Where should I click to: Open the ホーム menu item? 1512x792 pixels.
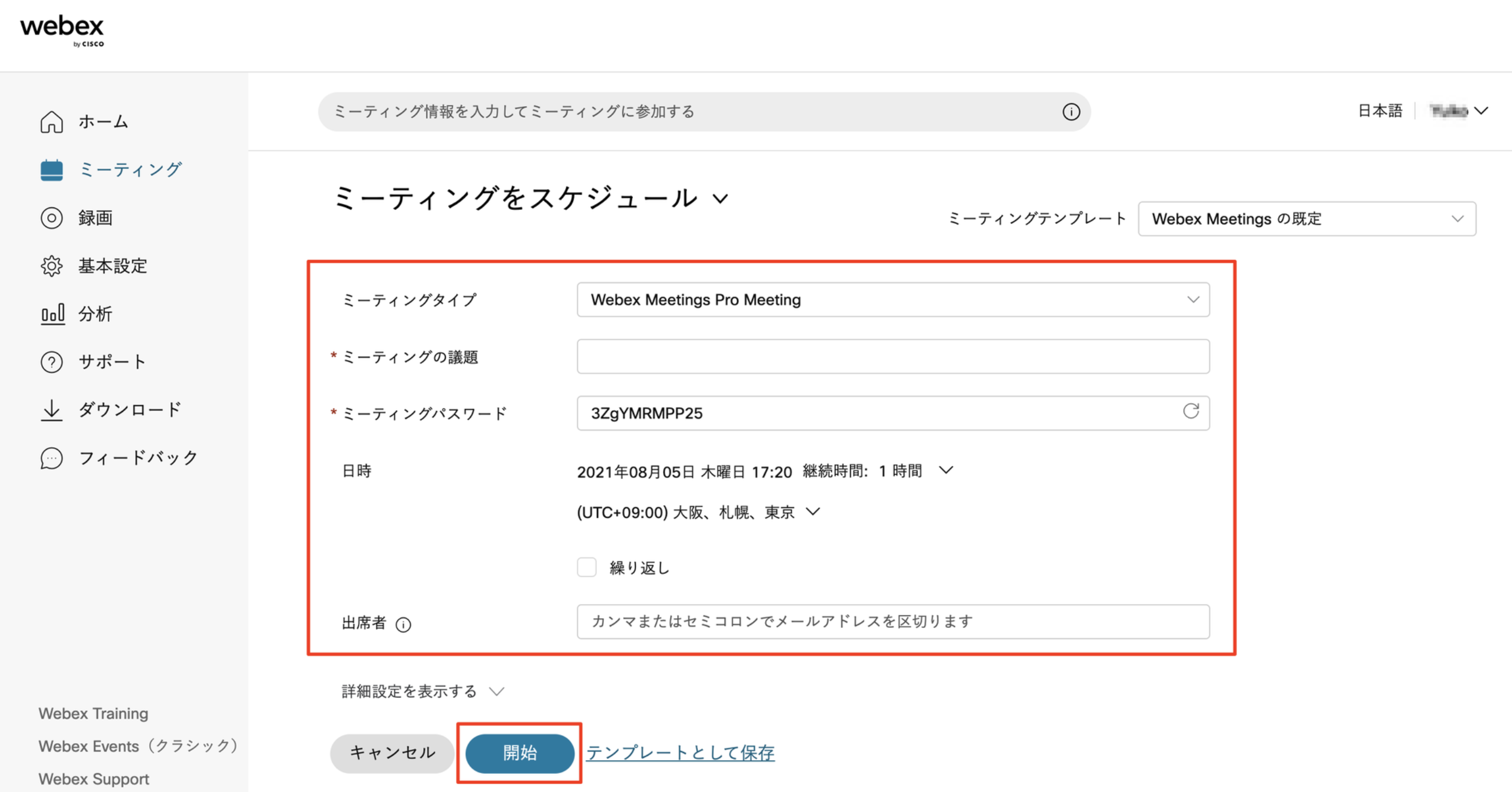click(x=103, y=122)
